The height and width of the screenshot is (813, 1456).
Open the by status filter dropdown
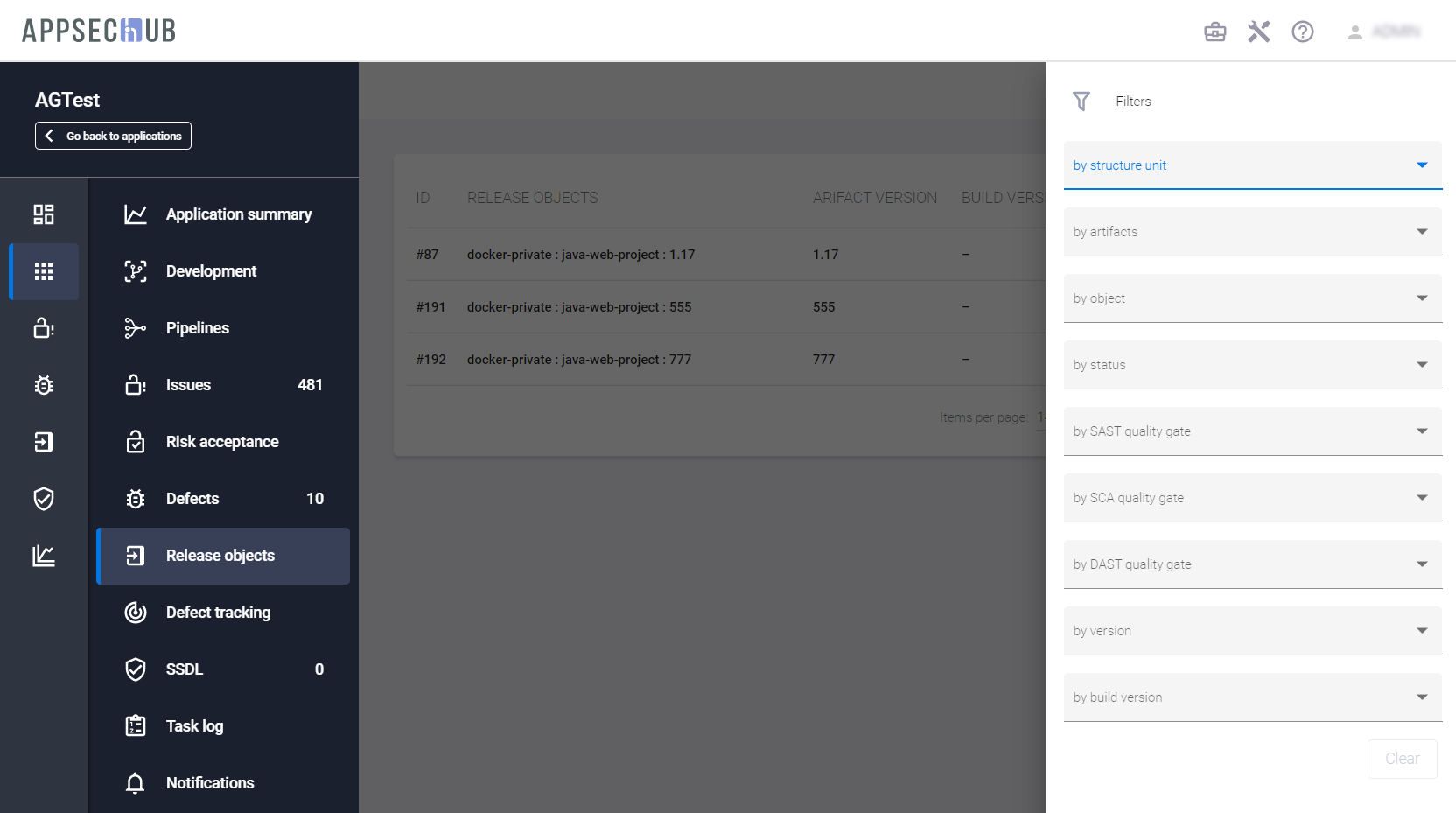pyautogui.click(x=1252, y=365)
